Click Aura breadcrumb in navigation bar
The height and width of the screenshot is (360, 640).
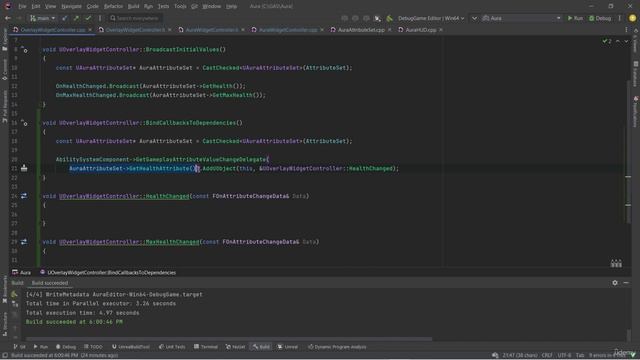click(x=22, y=272)
